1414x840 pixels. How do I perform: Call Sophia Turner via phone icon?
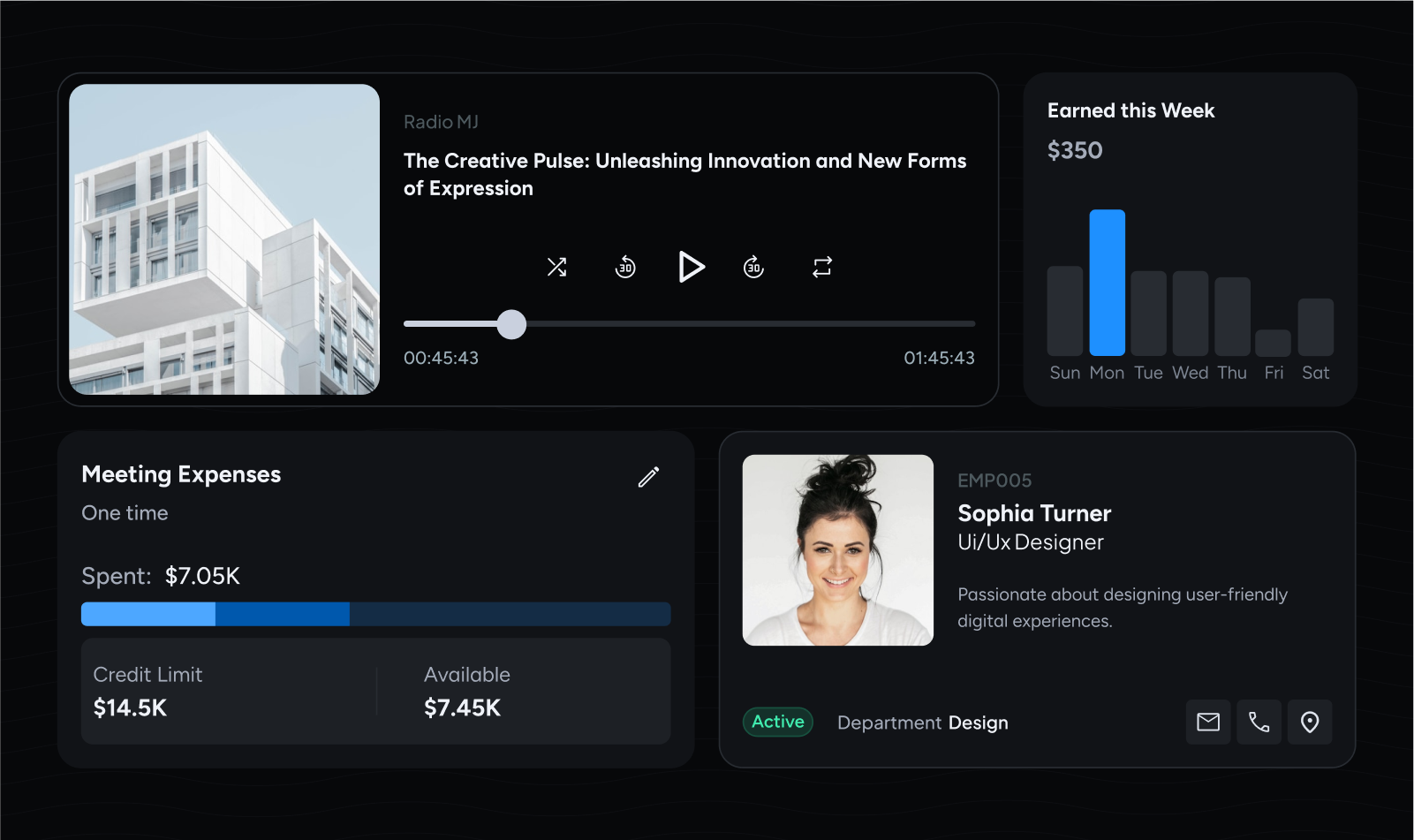(x=1259, y=723)
